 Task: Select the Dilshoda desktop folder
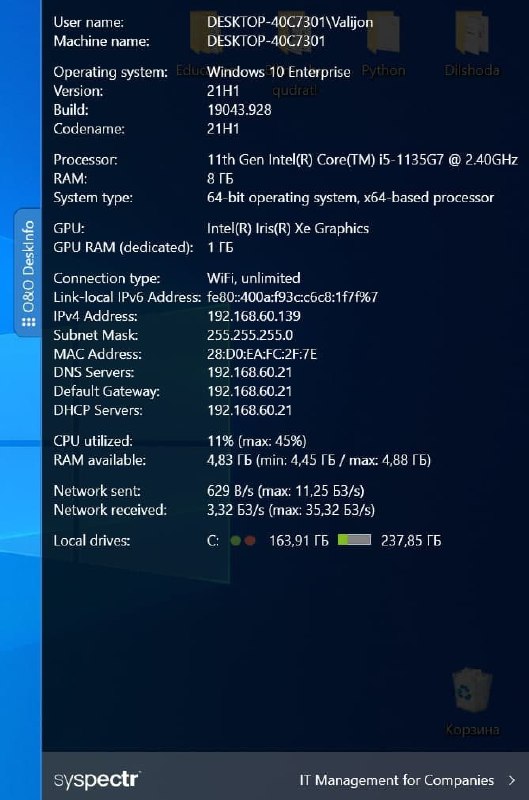[x=472, y=45]
